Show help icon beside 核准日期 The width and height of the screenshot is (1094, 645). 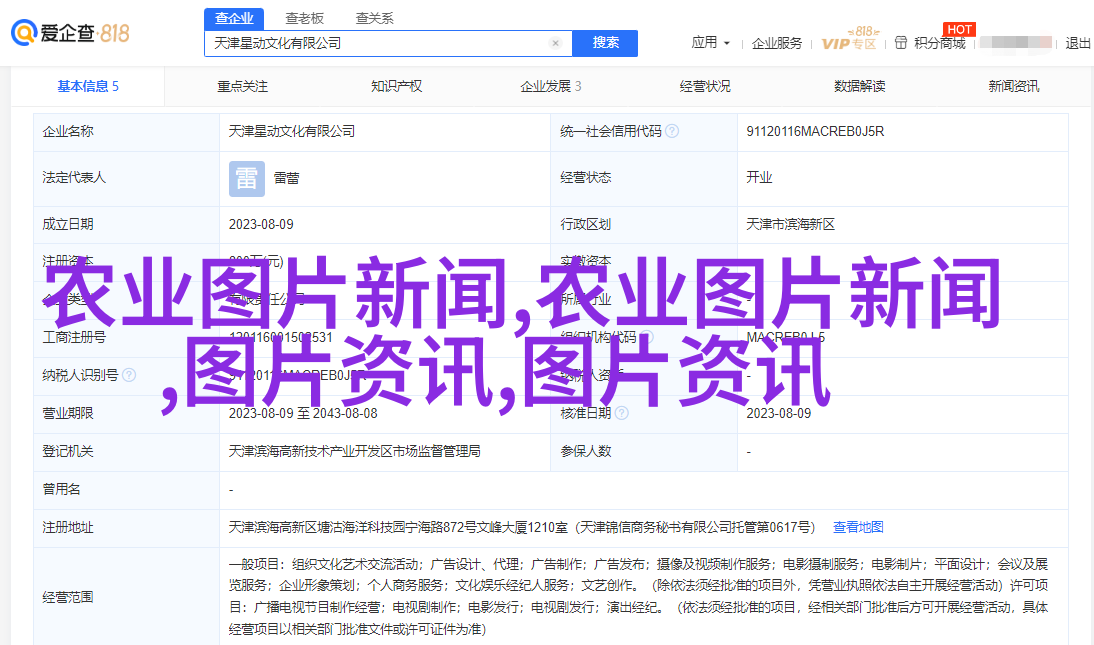pyautogui.click(x=622, y=413)
